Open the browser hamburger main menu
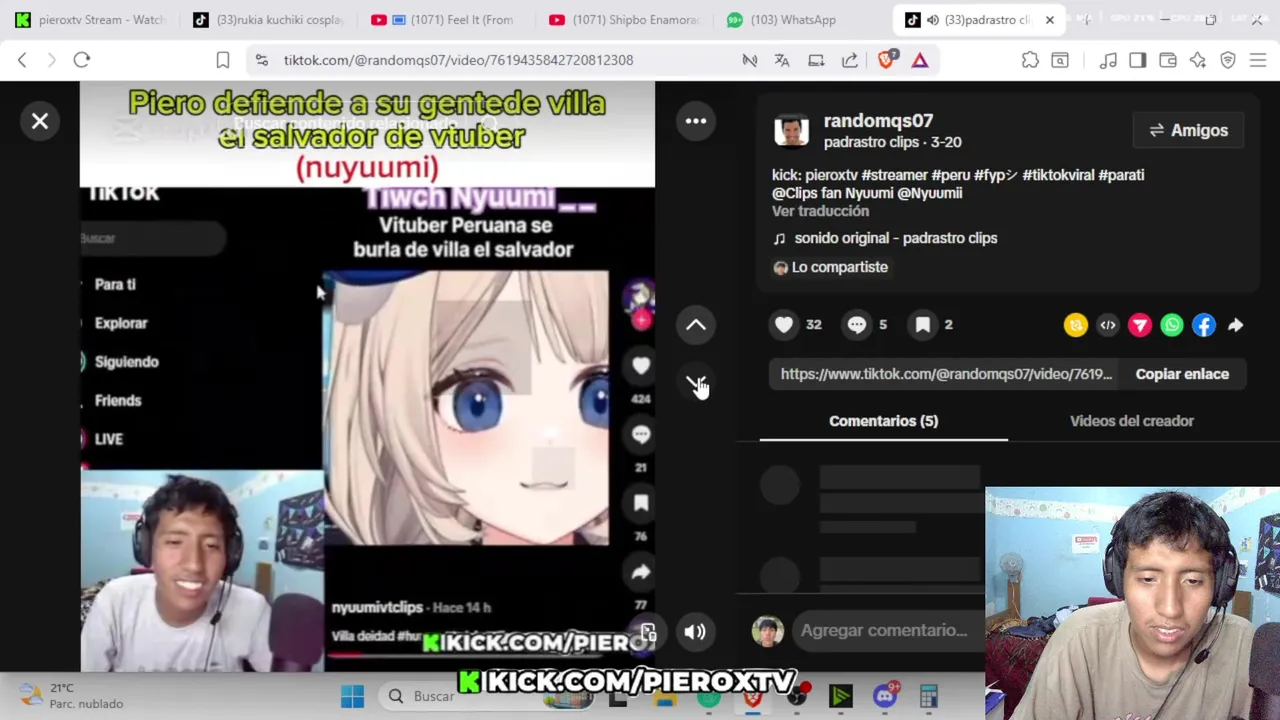 1258,60
